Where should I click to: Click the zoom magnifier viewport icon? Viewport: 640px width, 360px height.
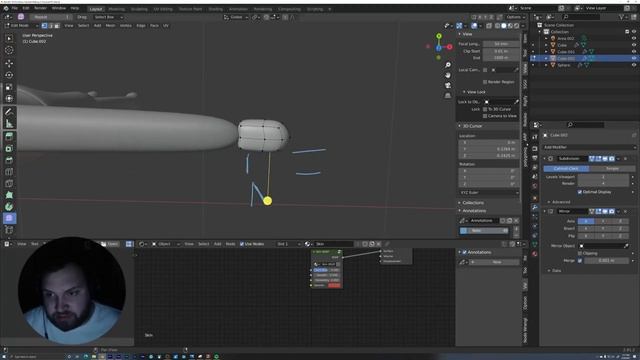pyautogui.click(x=448, y=65)
